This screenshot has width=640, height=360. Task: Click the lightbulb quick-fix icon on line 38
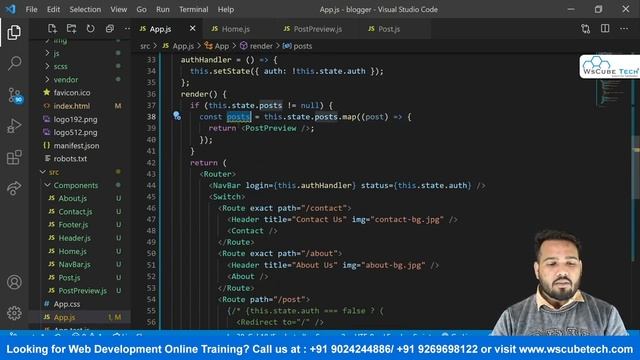[x=177, y=116]
